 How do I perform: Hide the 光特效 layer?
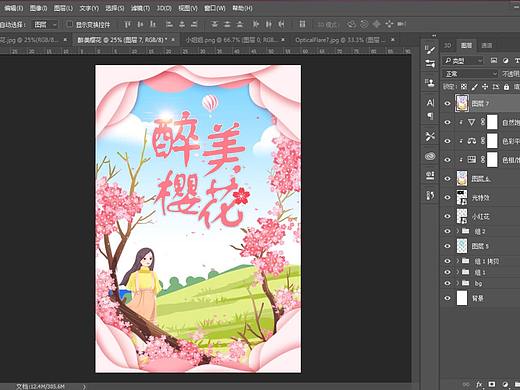tap(448, 197)
